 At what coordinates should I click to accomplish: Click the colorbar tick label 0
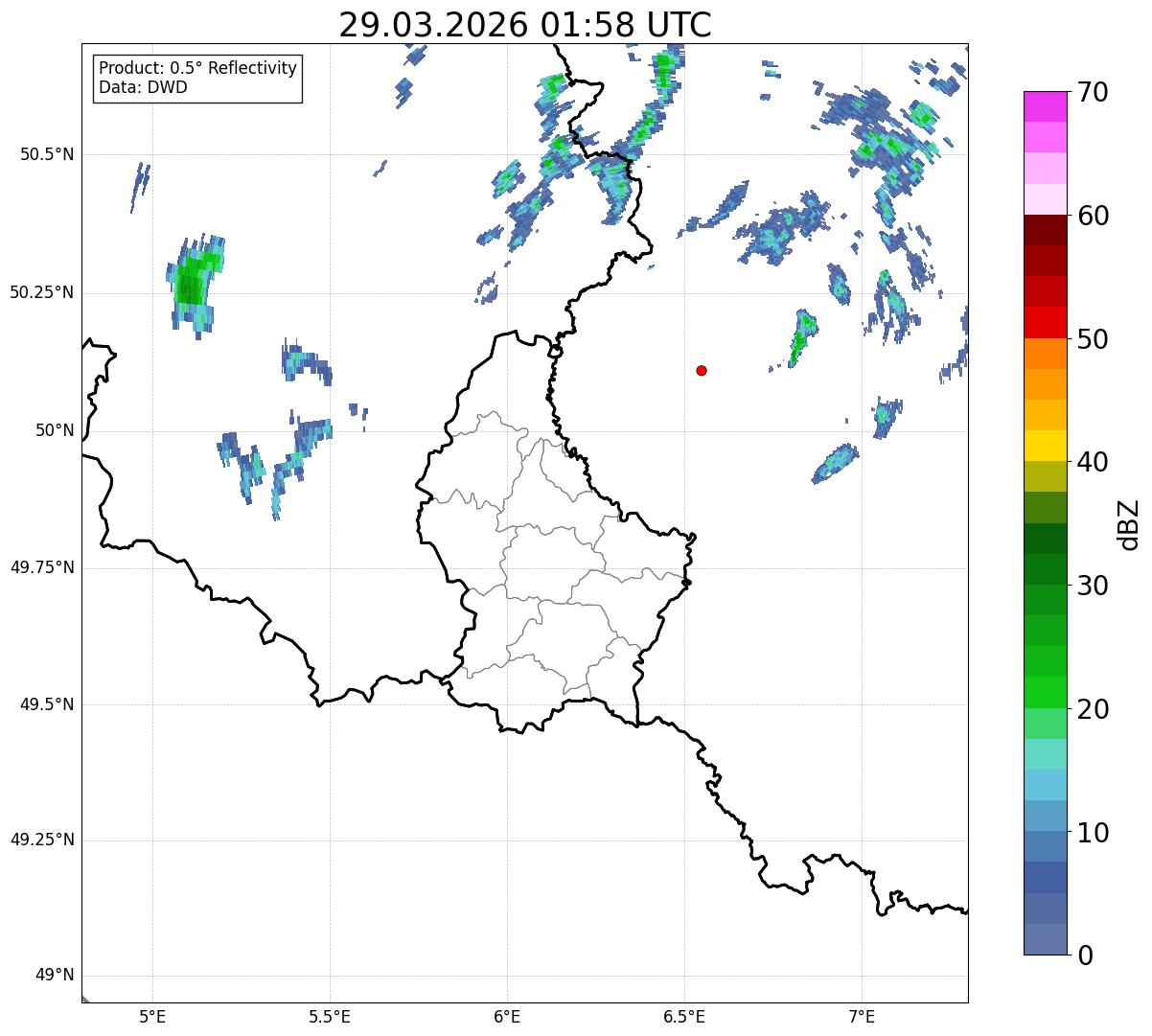point(1085,955)
